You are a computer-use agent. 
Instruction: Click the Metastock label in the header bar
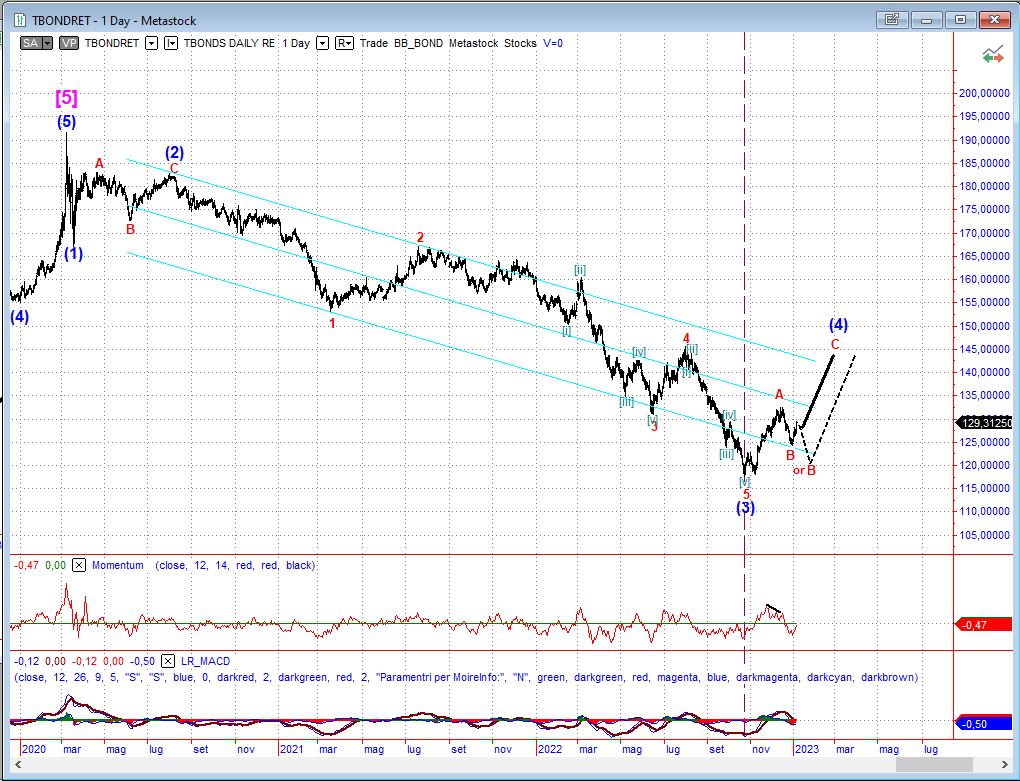[474, 43]
